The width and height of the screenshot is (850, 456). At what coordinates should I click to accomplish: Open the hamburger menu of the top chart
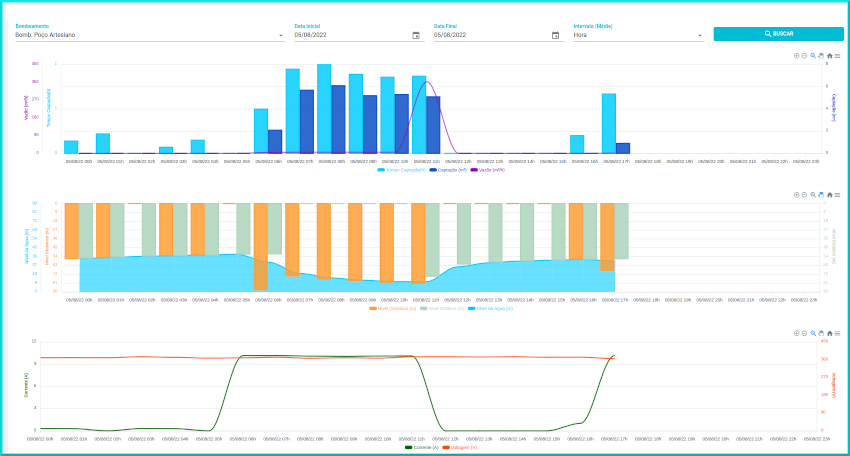[838, 56]
